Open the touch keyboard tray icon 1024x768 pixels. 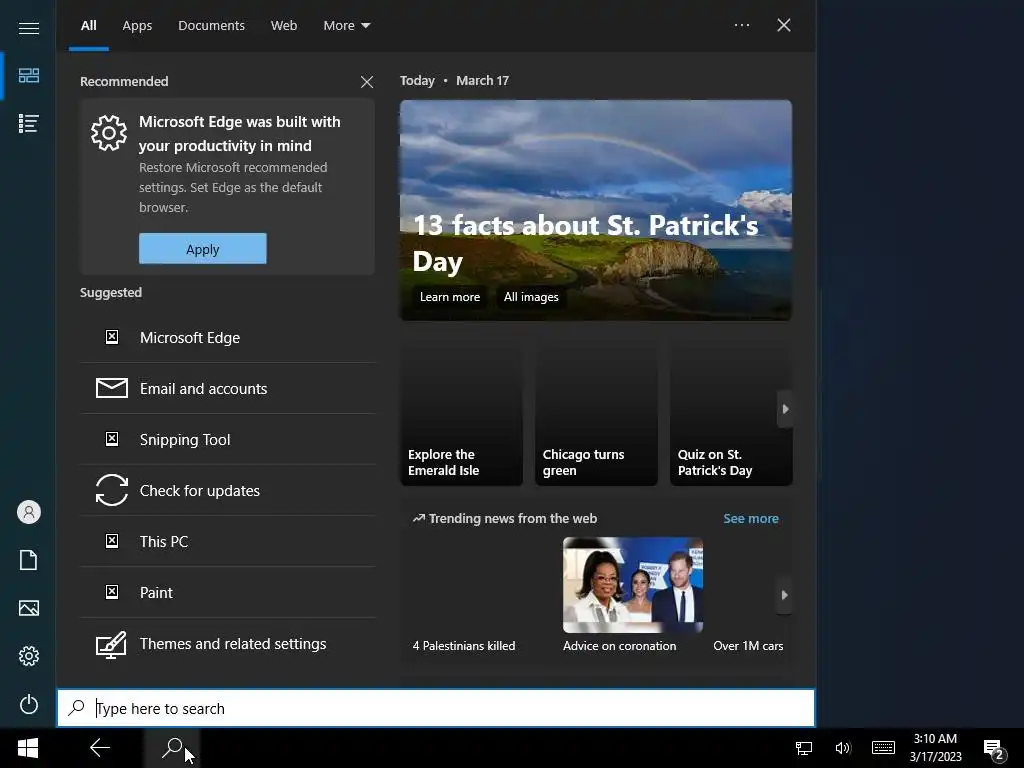pos(883,748)
